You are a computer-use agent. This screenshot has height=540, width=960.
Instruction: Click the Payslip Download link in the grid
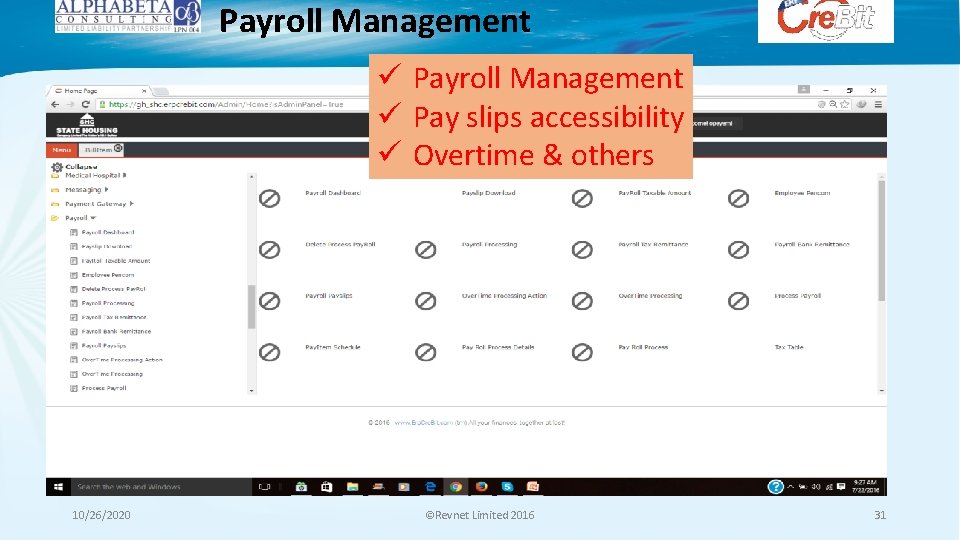489,193
